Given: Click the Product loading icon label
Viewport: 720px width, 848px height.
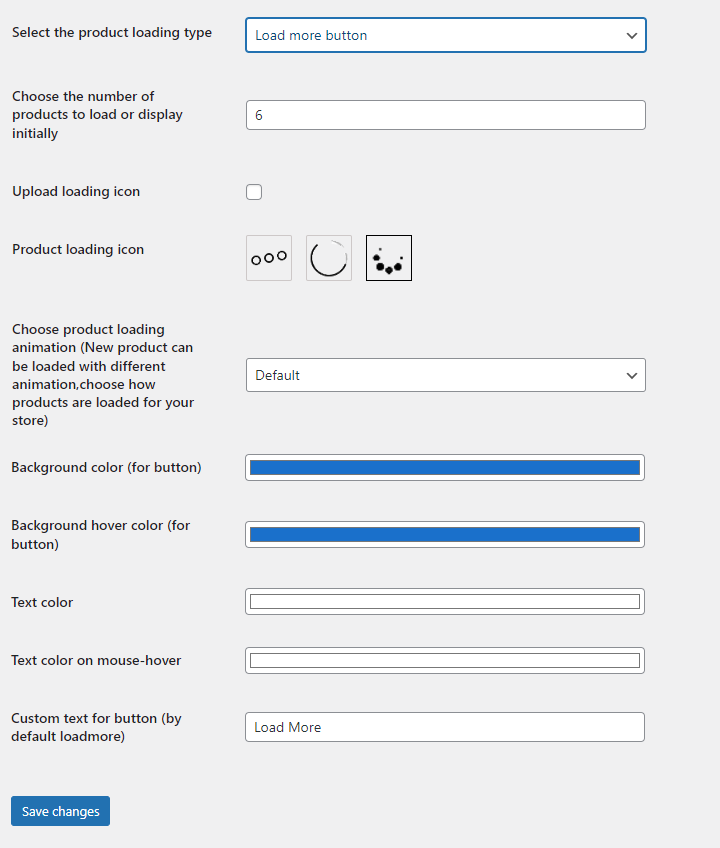Looking at the screenshot, I should pos(78,249).
